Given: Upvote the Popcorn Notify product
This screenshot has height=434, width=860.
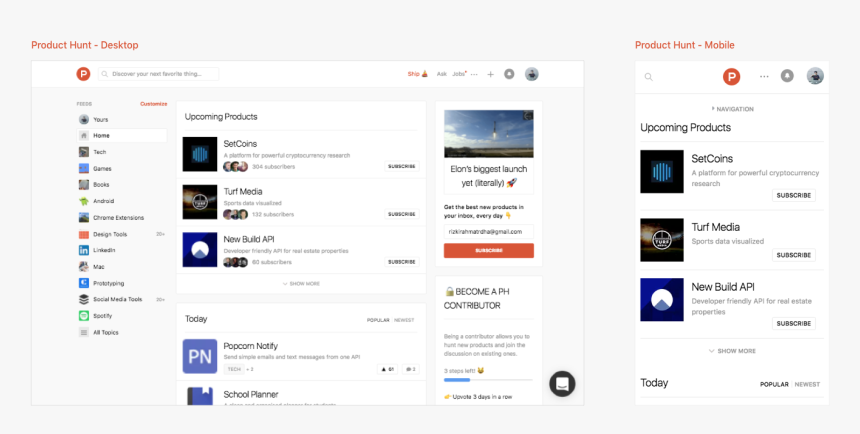Looking at the screenshot, I should tap(387, 369).
